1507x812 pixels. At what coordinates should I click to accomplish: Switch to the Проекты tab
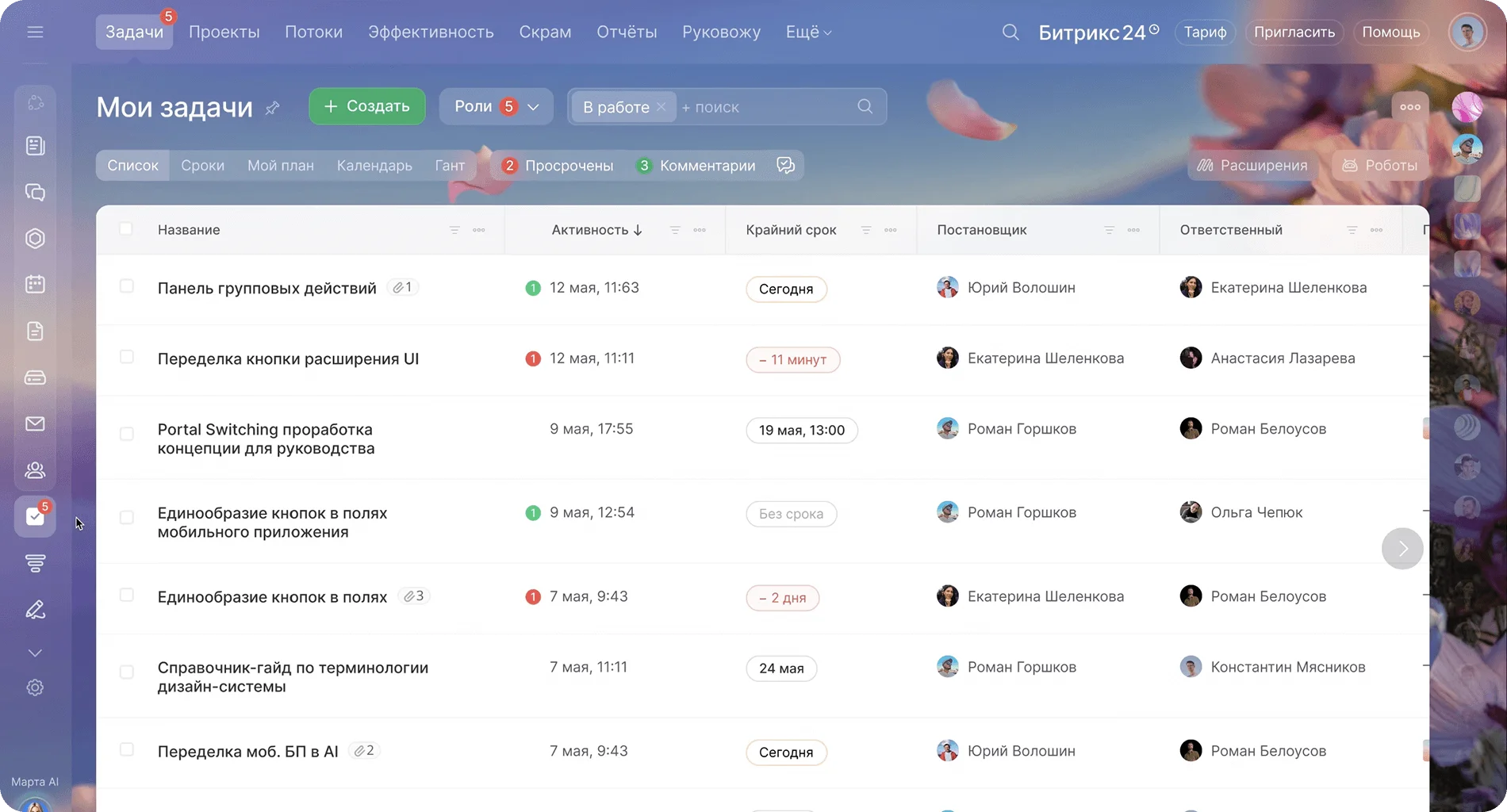tap(224, 33)
